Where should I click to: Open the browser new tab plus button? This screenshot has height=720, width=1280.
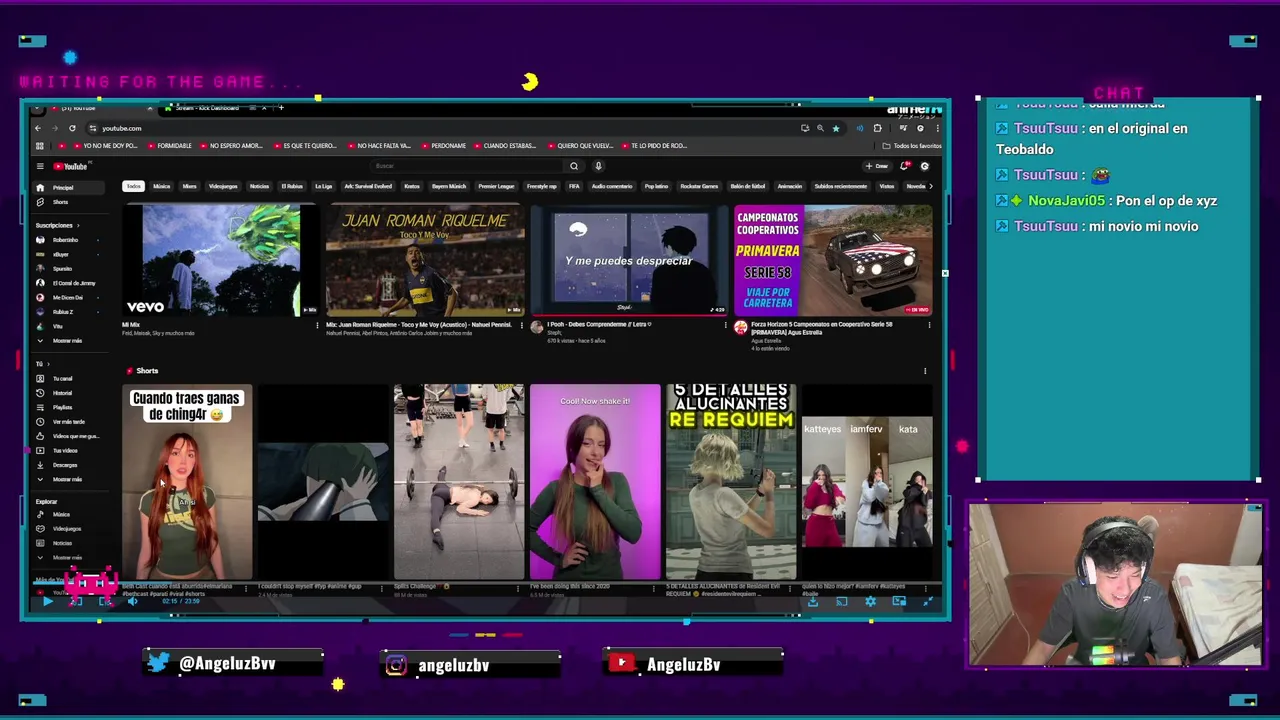[281, 108]
